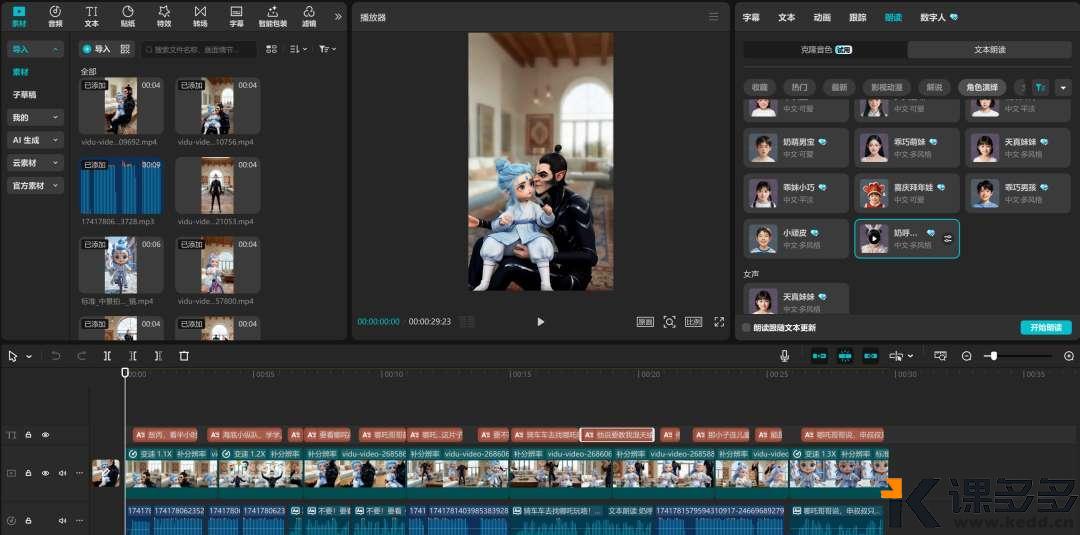Switch media library to grid view
This screenshot has width=1080, height=535.
[272, 49]
